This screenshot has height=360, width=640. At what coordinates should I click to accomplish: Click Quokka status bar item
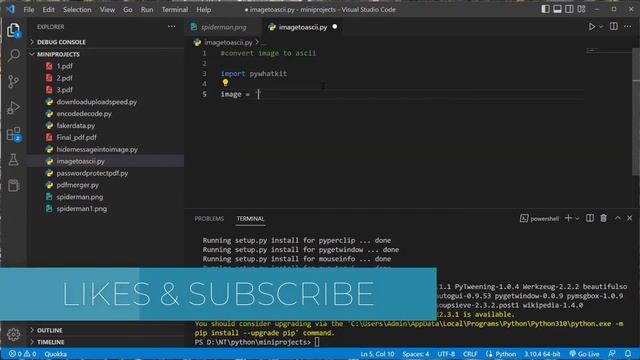point(56,354)
